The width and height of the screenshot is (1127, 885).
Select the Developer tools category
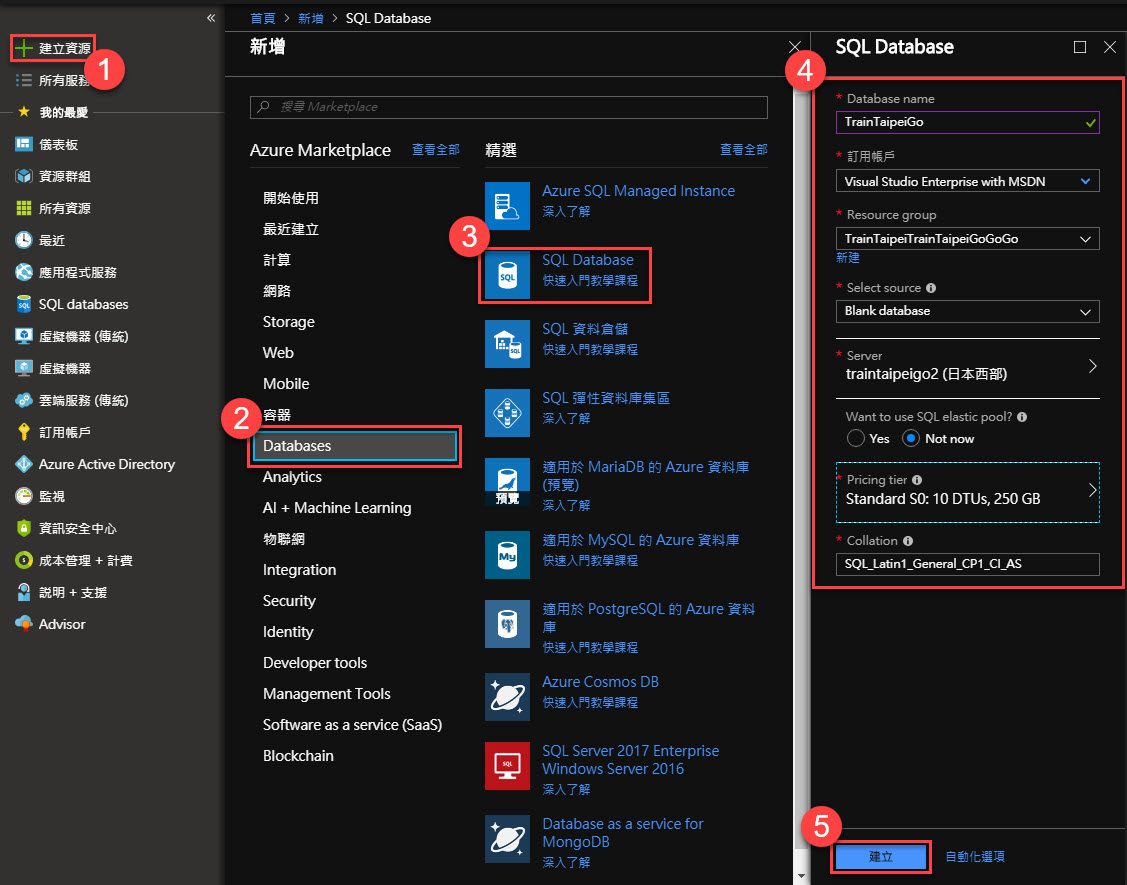point(315,662)
